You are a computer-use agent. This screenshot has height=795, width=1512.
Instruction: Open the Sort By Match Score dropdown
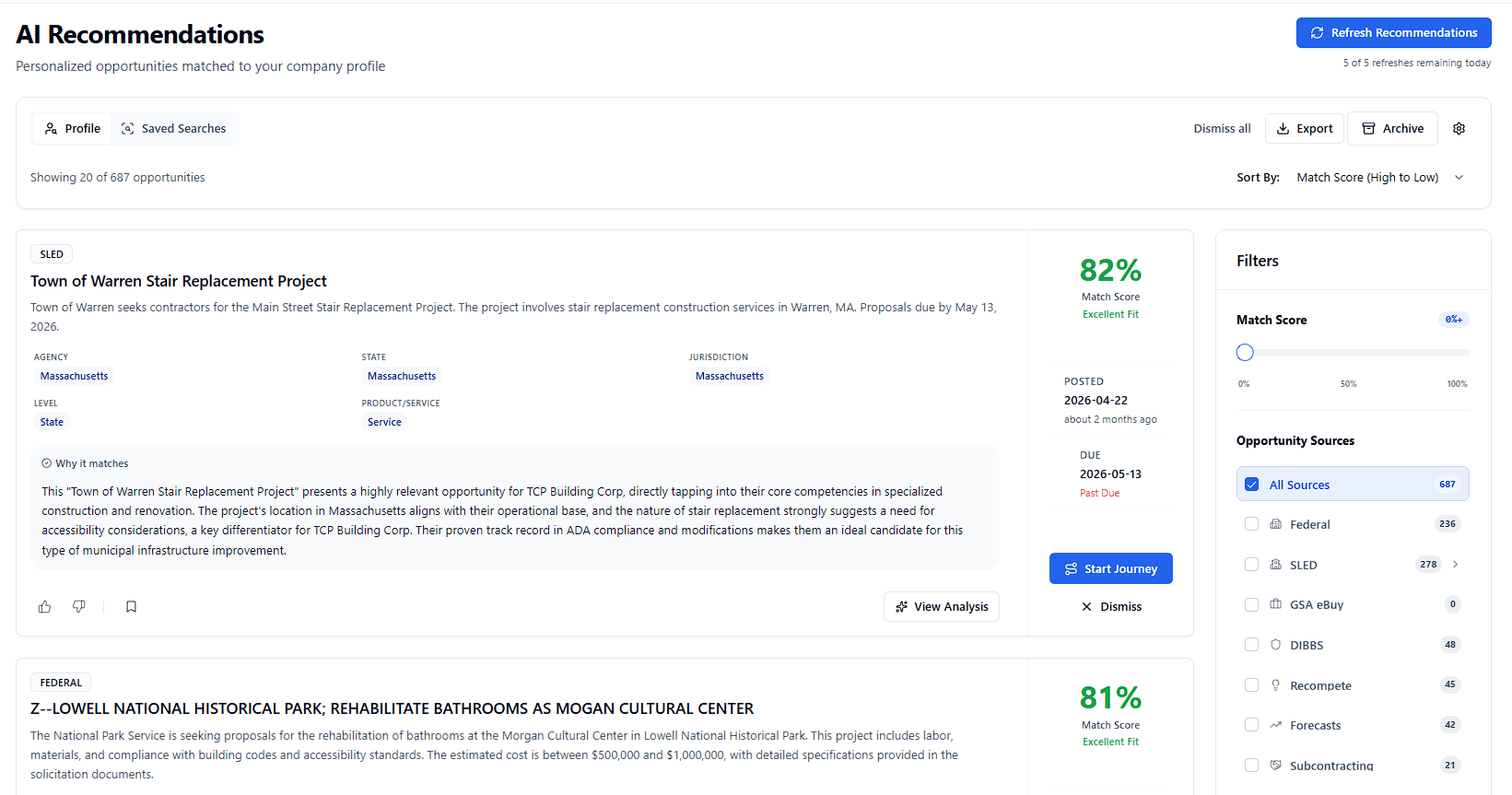[x=1379, y=178]
